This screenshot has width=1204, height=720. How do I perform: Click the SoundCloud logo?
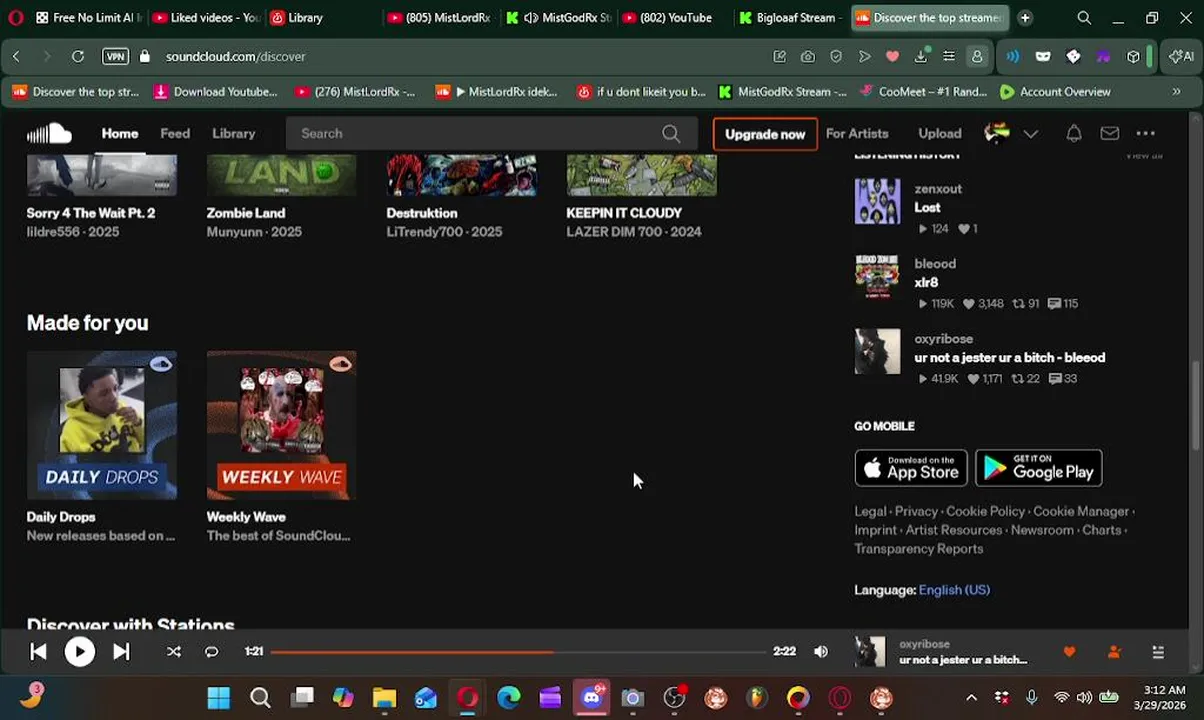point(49,133)
